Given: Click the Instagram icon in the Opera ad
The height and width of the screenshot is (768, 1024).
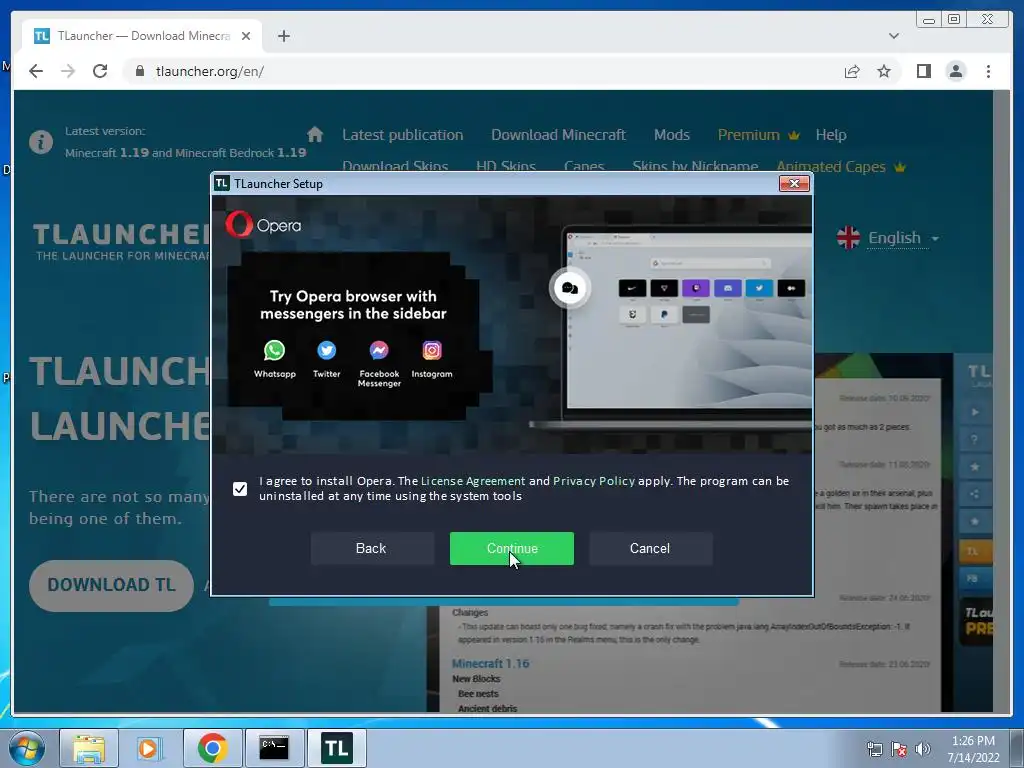Looking at the screenshot, I should click(432, 350).
